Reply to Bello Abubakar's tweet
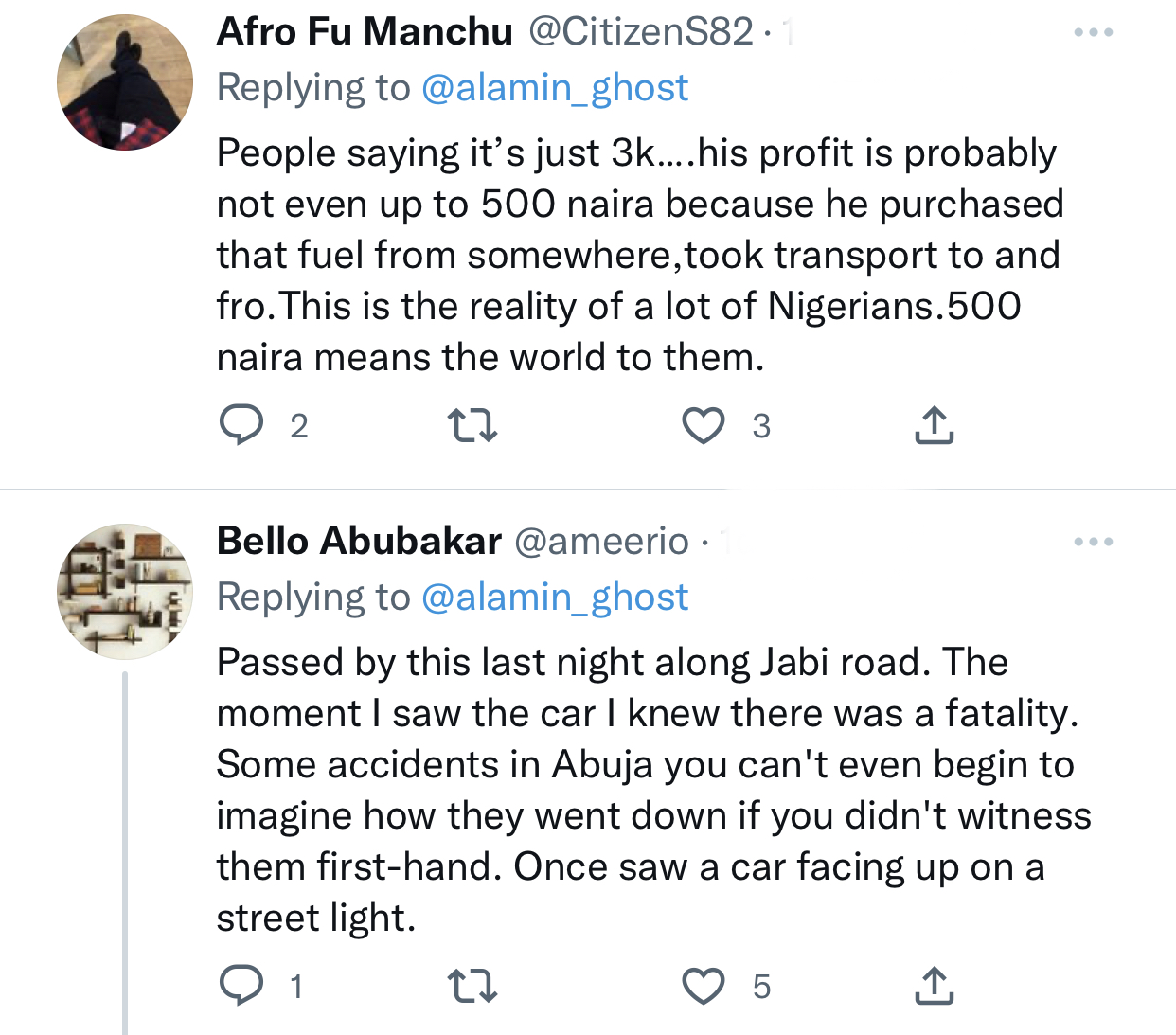Viewport: 1176px width, 1035px height. click(x=241, y=986)
